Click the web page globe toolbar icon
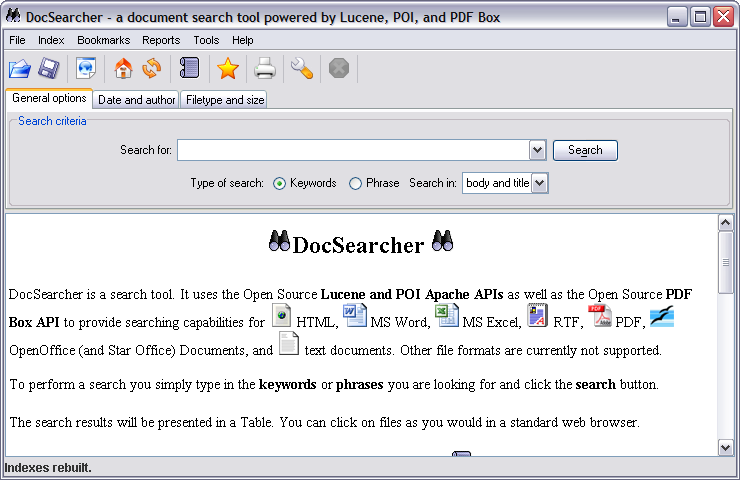The image size is (740, 480). pos(86,69)
